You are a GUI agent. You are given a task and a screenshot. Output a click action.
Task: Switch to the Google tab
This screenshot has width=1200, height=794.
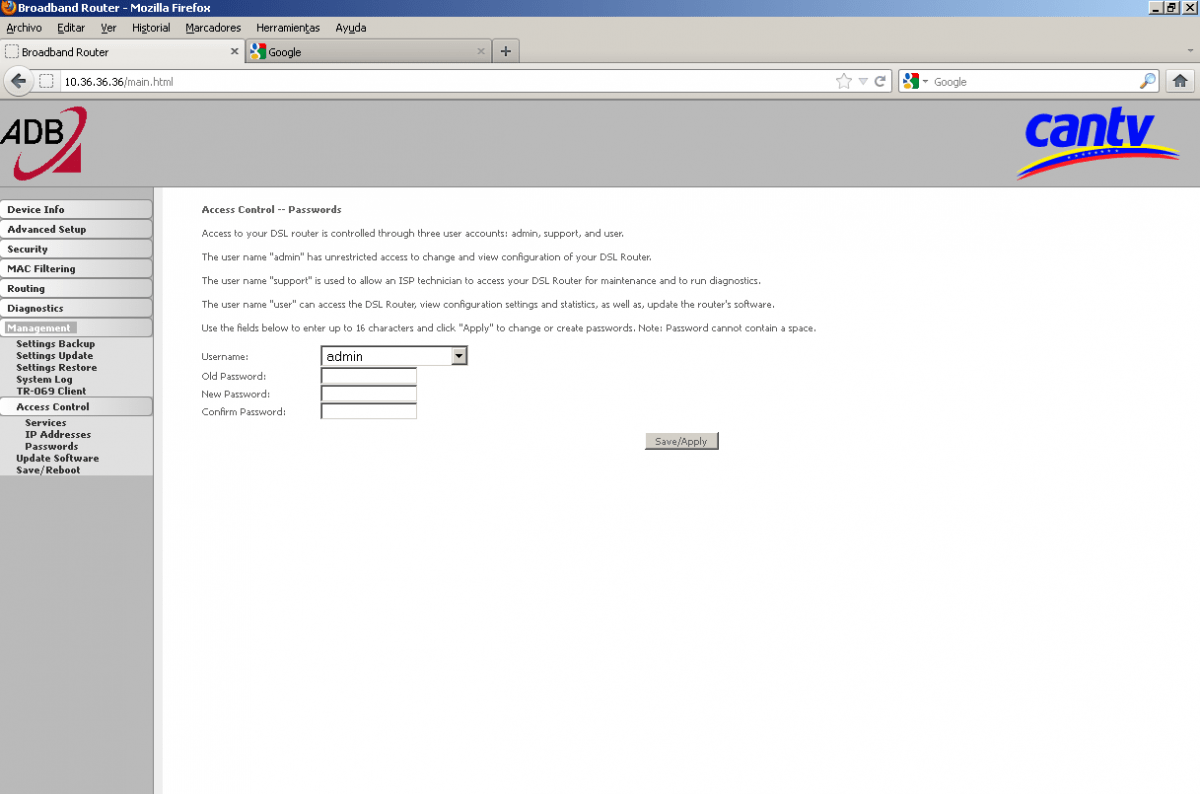pos(369,51)
